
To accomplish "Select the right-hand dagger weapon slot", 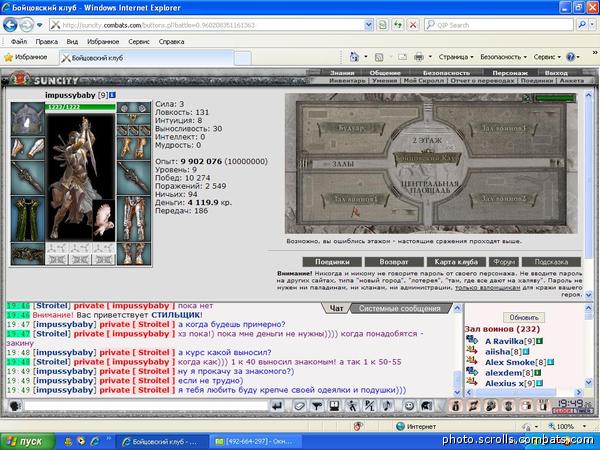I will 134,178.
